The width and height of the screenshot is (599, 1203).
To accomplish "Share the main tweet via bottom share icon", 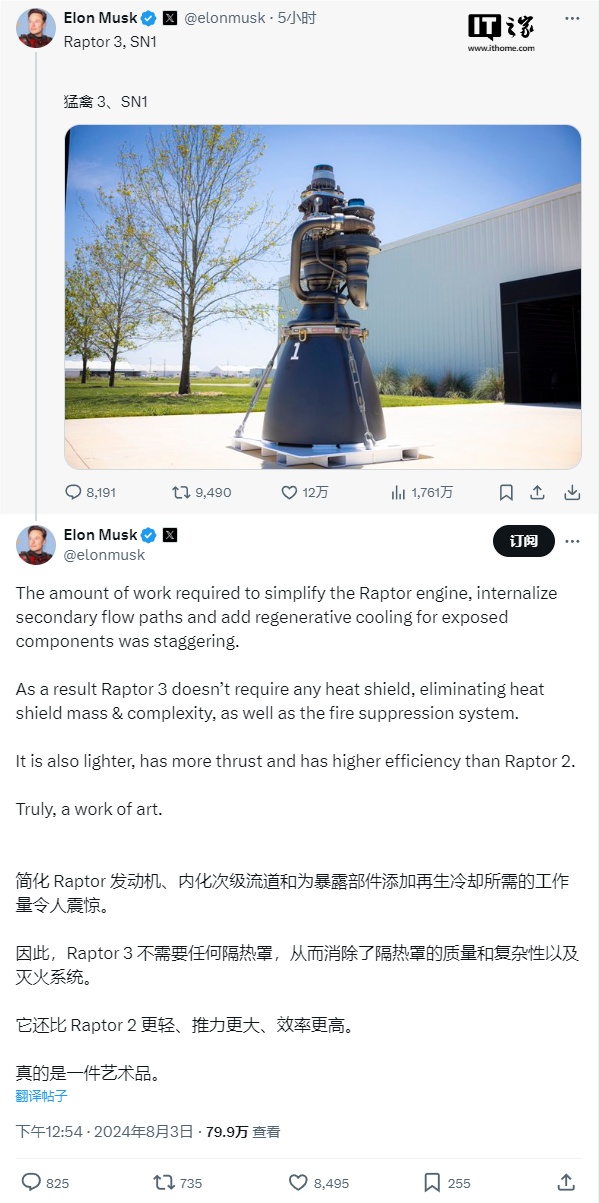I will point(565,1182).
